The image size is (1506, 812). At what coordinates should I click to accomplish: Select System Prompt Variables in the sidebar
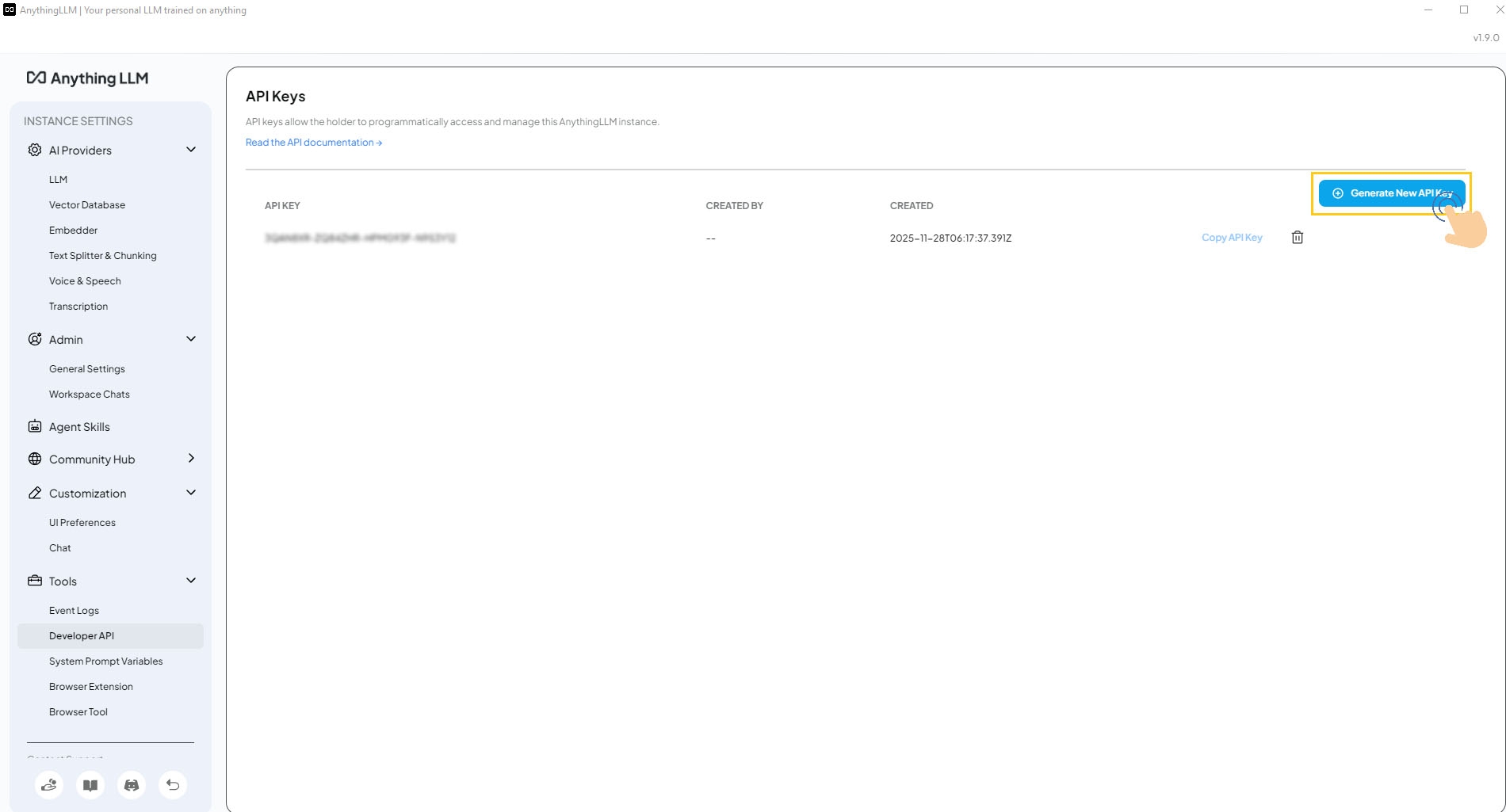tap(105, 661)
